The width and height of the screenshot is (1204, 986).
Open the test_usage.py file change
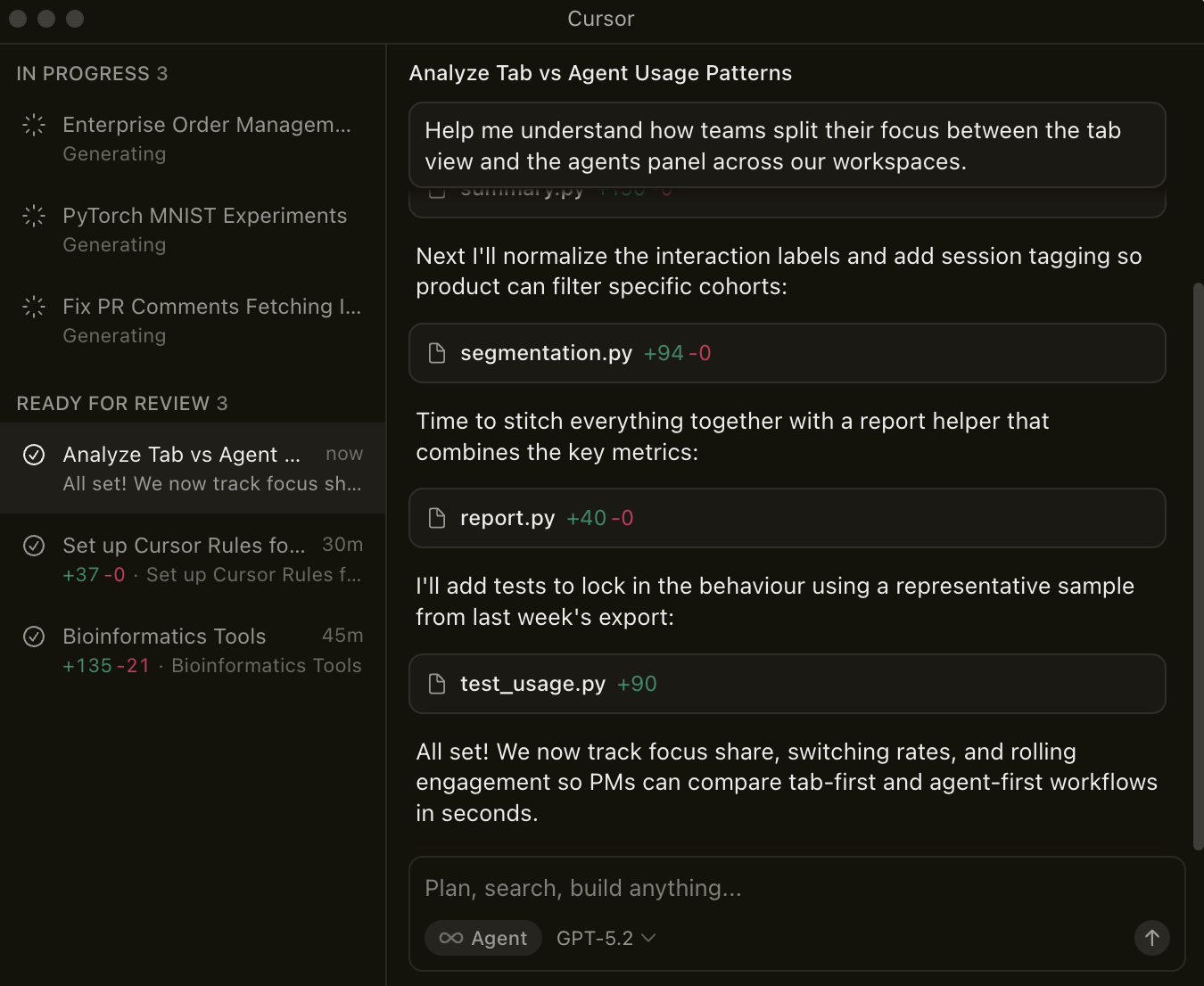coord(787,684)
